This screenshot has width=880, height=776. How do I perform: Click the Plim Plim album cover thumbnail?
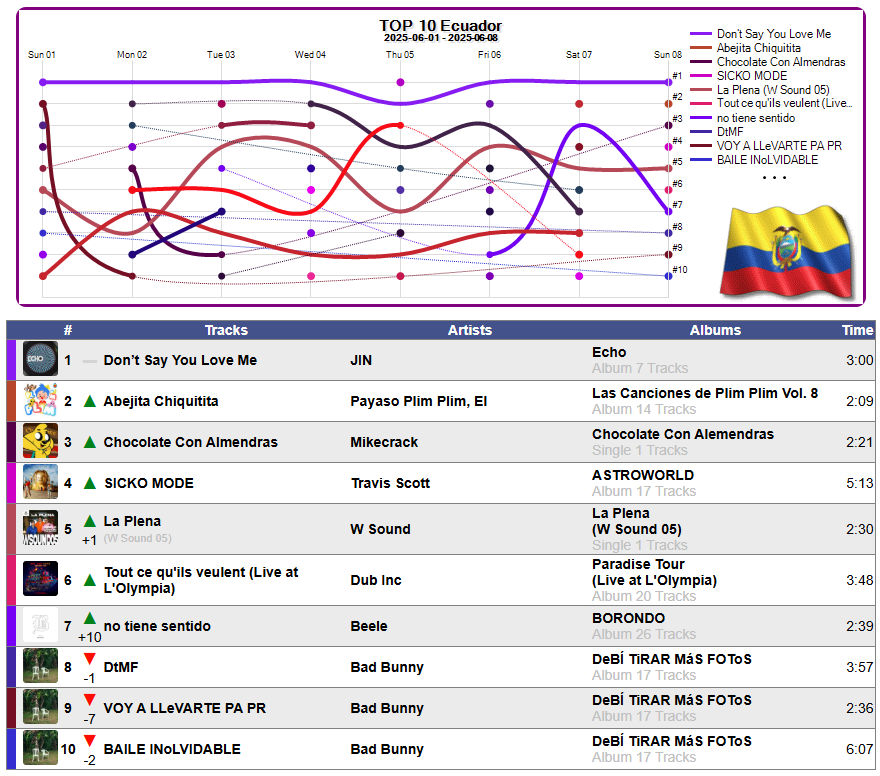point(40,400)
